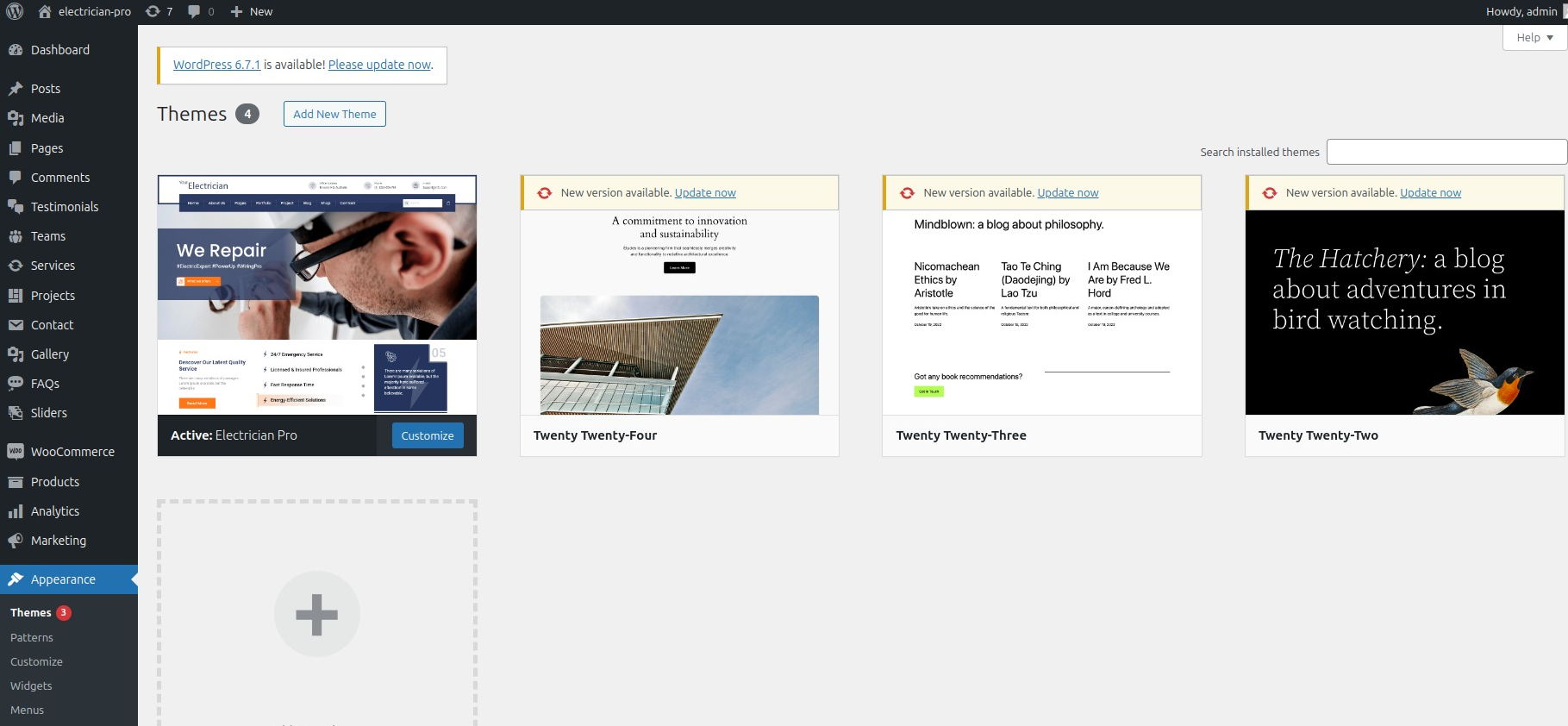The image size is (1568, 726).
Task: Click the red Themes update badge 3
Action: [x=64, y=613]
